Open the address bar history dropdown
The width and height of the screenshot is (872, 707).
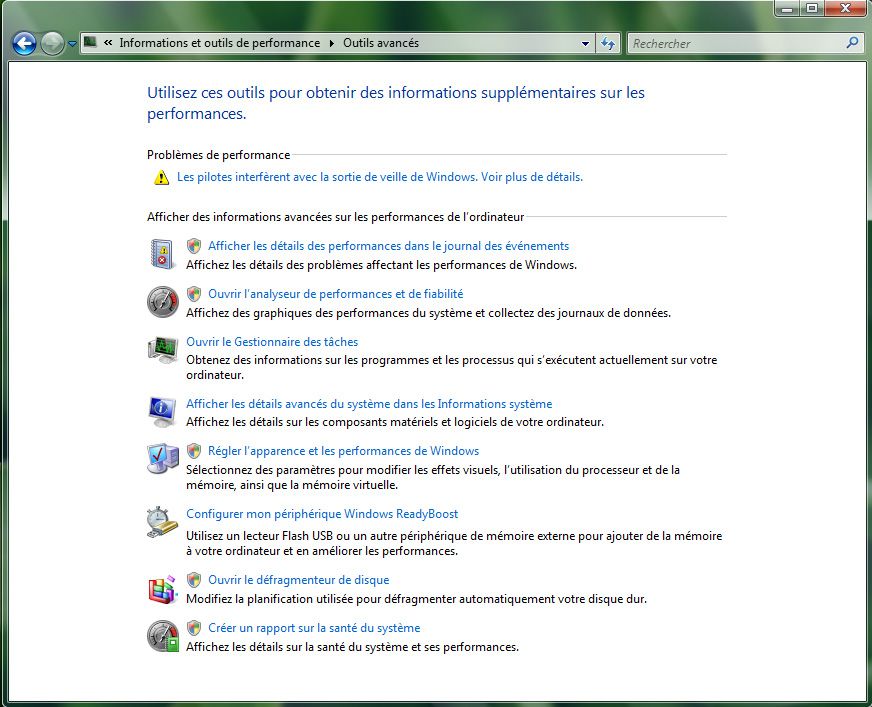coord(585,43)
